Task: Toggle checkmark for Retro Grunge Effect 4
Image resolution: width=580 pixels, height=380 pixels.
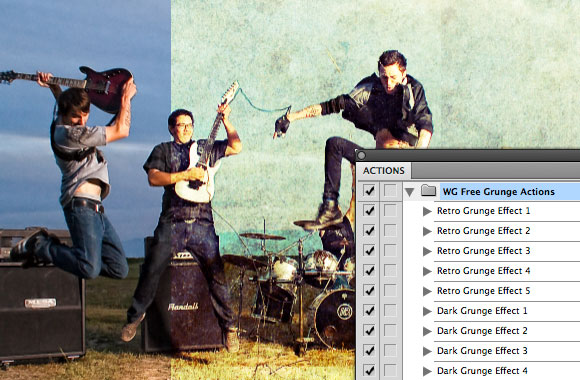Action: pyautogui.click(x=369, y=271)
